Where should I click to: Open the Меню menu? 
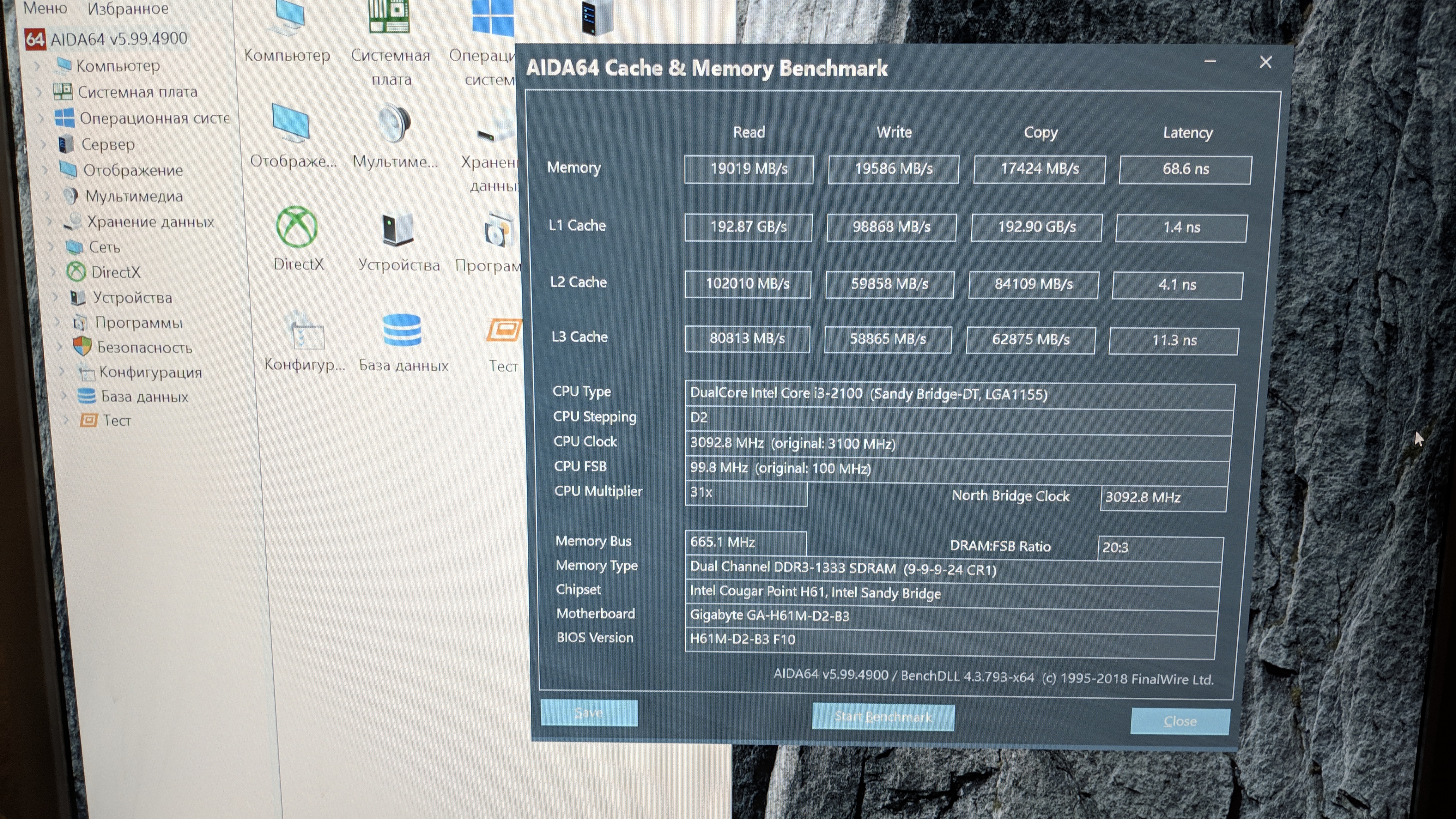click(45, 9)
